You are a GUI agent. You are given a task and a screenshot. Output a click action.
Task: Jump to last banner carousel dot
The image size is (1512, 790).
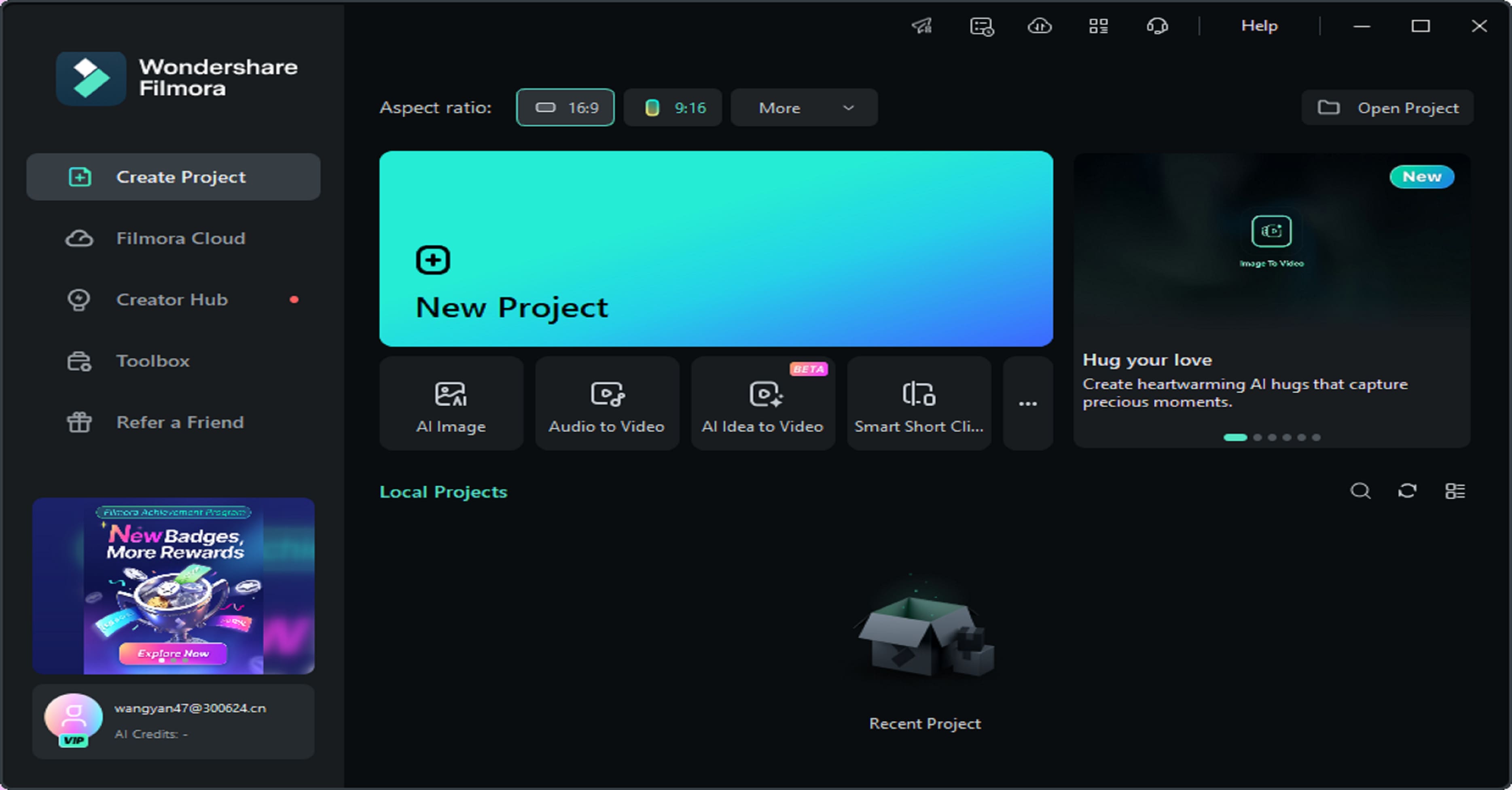pos(1317,437)
